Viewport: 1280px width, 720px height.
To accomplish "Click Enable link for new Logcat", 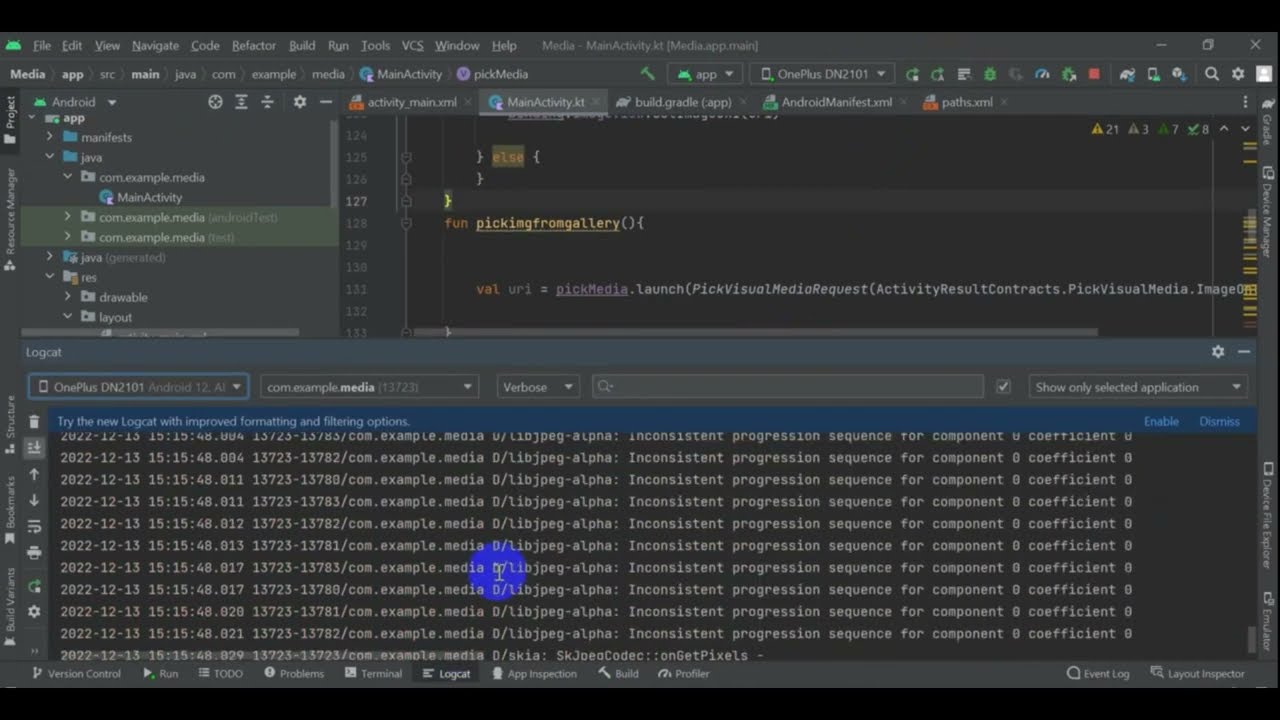I will 1161,421.
